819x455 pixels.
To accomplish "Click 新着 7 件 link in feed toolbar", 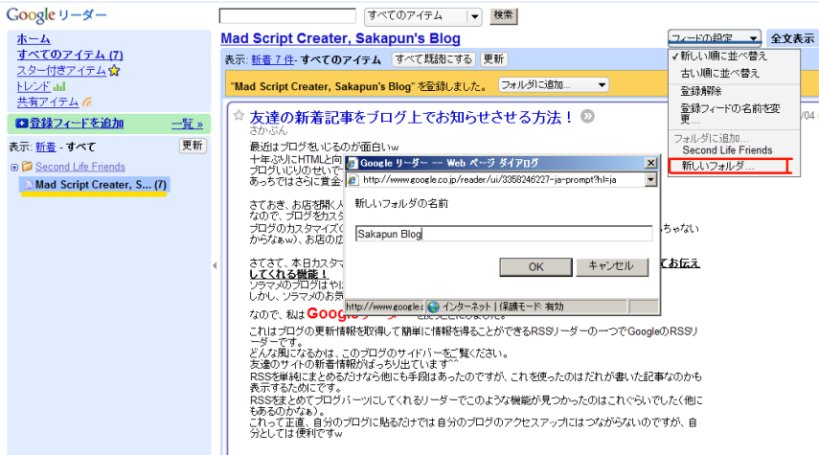I will (273, 60).
